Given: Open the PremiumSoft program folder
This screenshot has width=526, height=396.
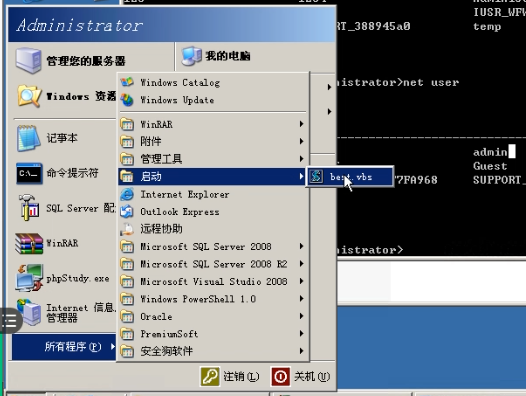Looking at the screenshot, I should [x=213, y=334].
